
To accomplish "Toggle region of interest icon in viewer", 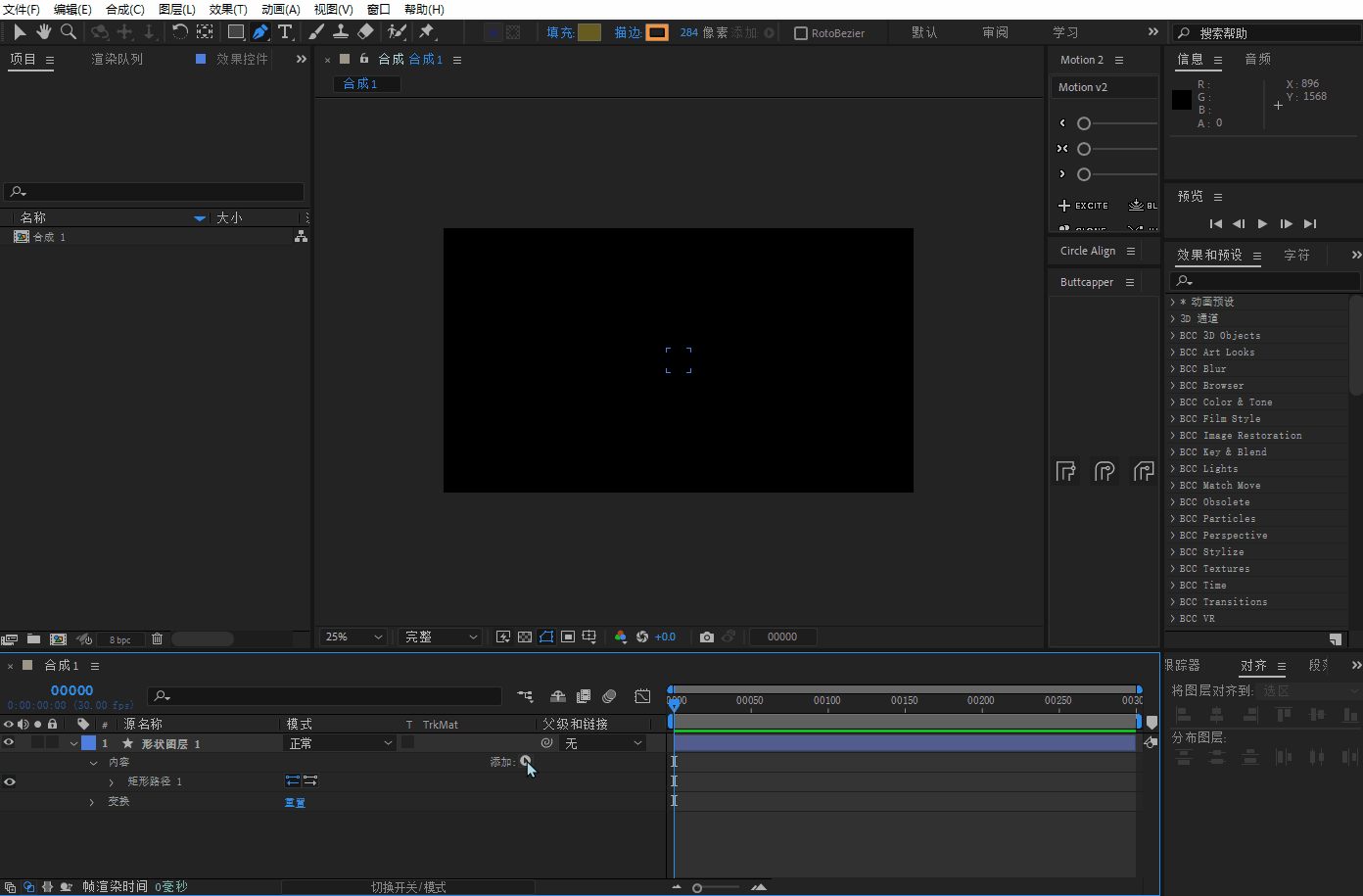I will coord(568,637).
